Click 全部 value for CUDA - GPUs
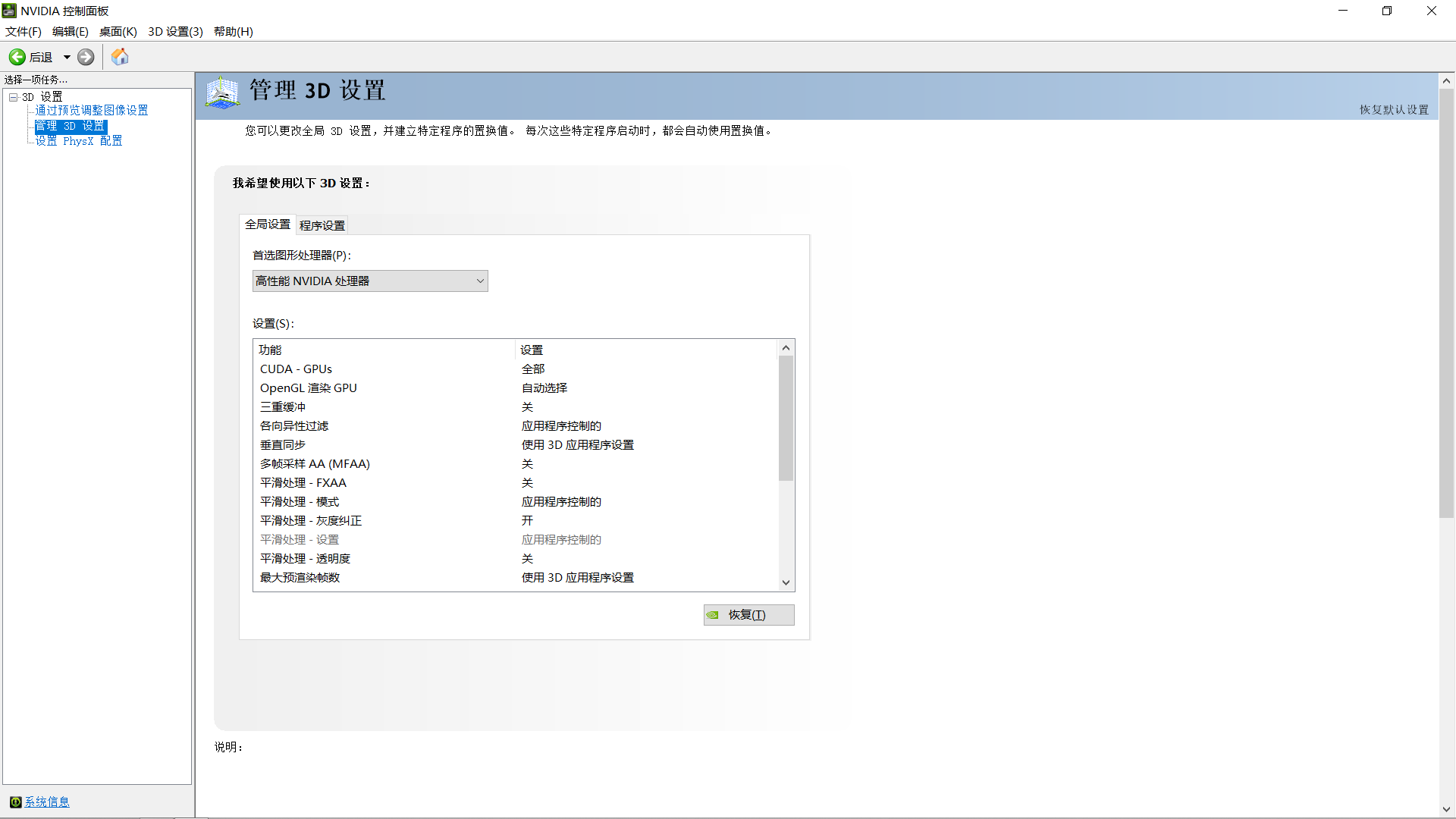 [533, 369]
